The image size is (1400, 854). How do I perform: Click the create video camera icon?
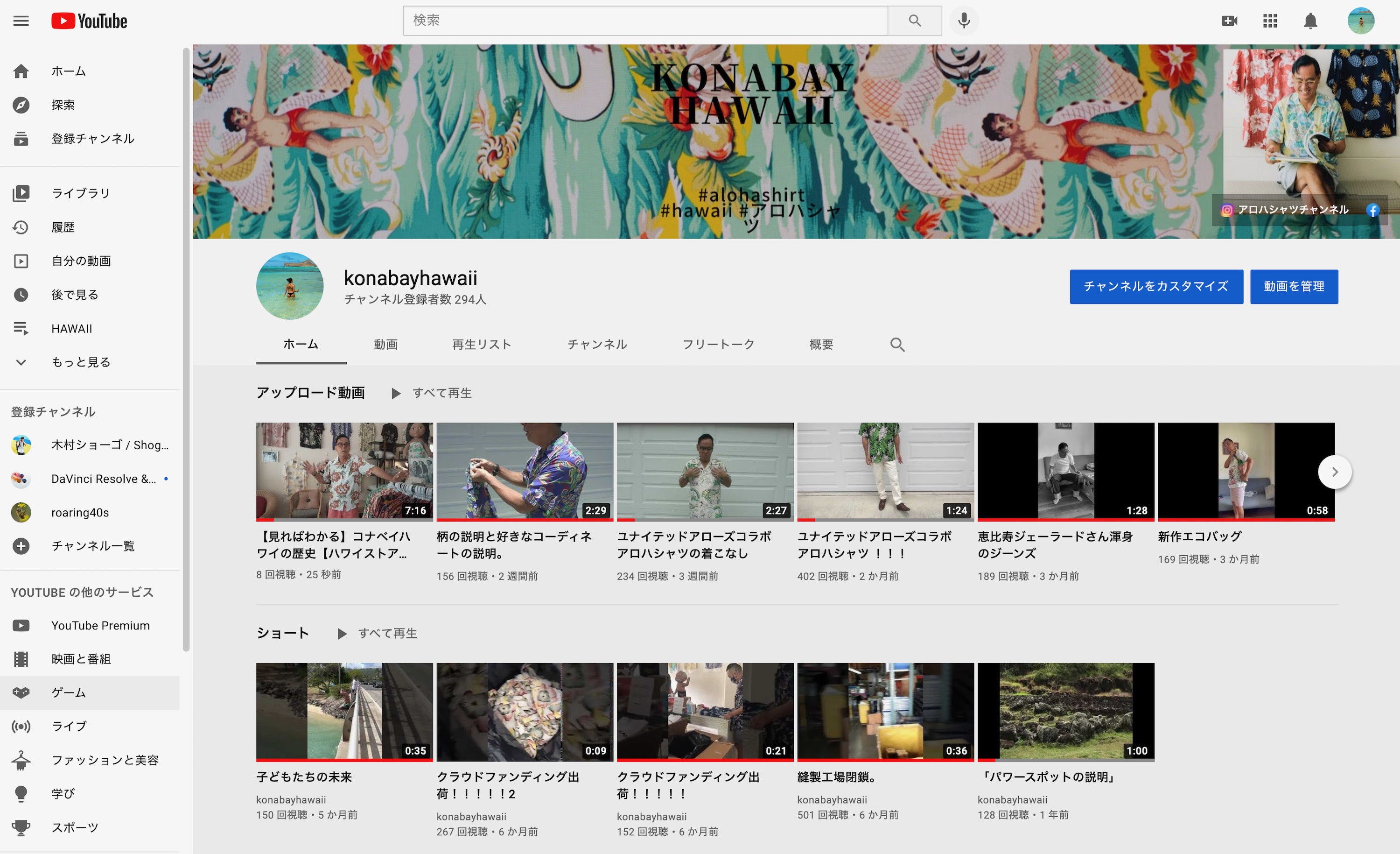tap(1229, 21)
